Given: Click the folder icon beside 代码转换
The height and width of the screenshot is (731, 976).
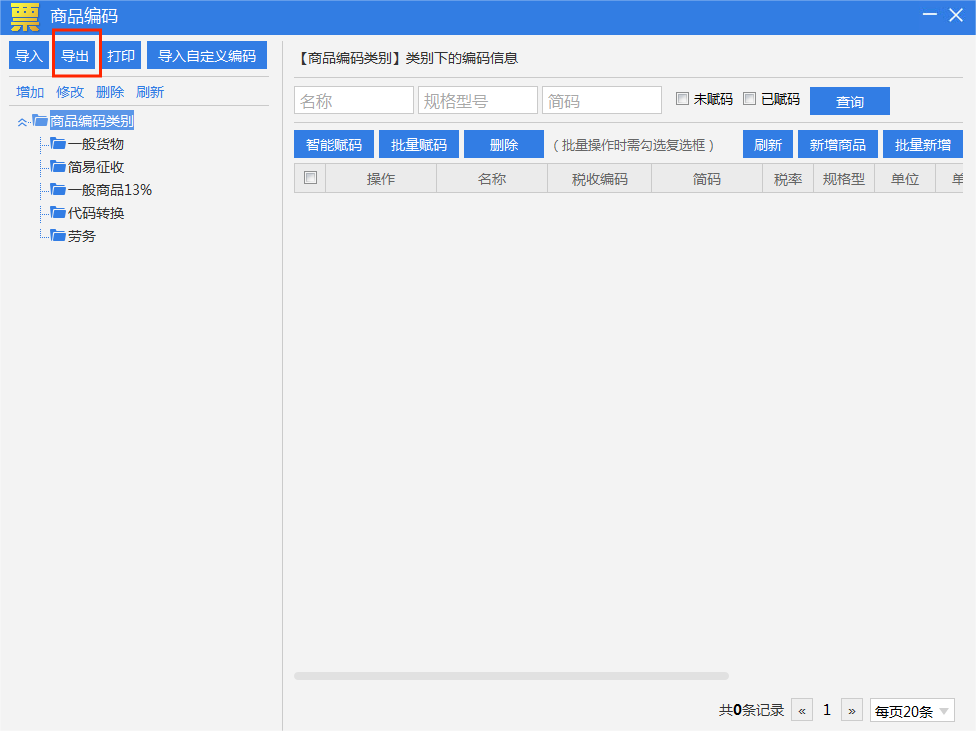Looking at the screenshot, I should coord(58,212).
